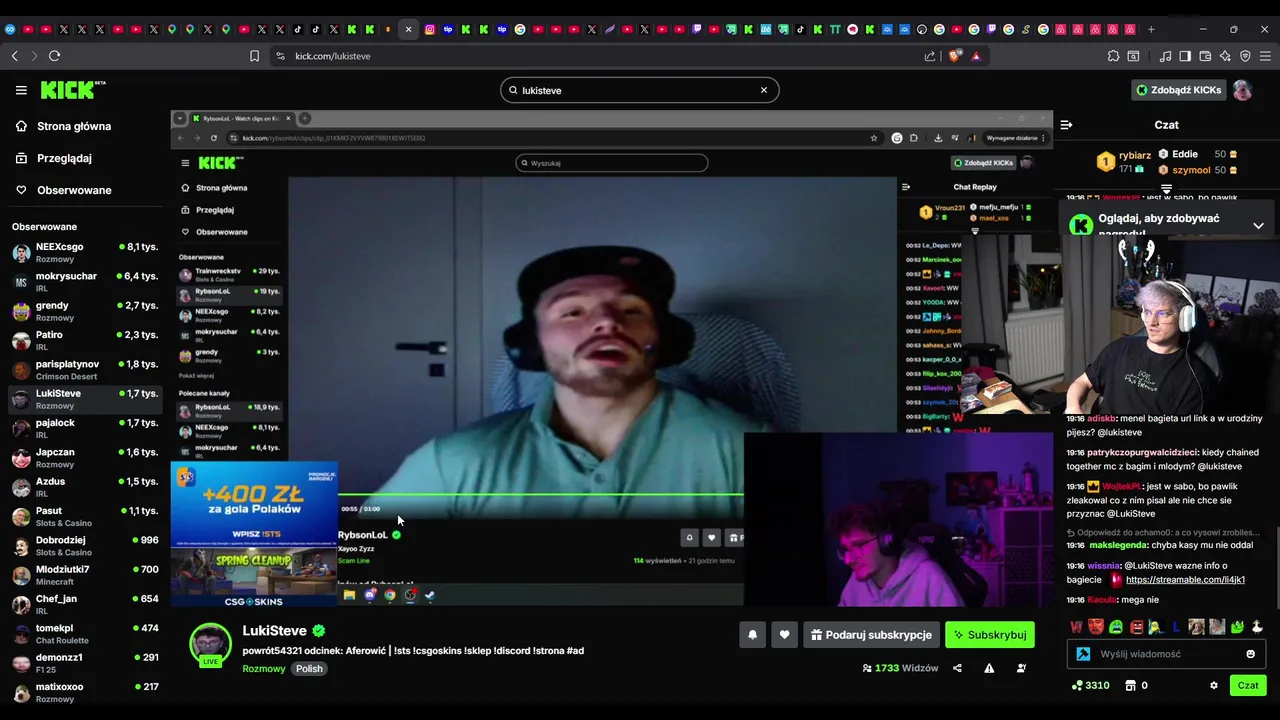The width and height of the screenshot is (1280, 720).
Task: Open the browser main menu icon
Action: 1265,56
